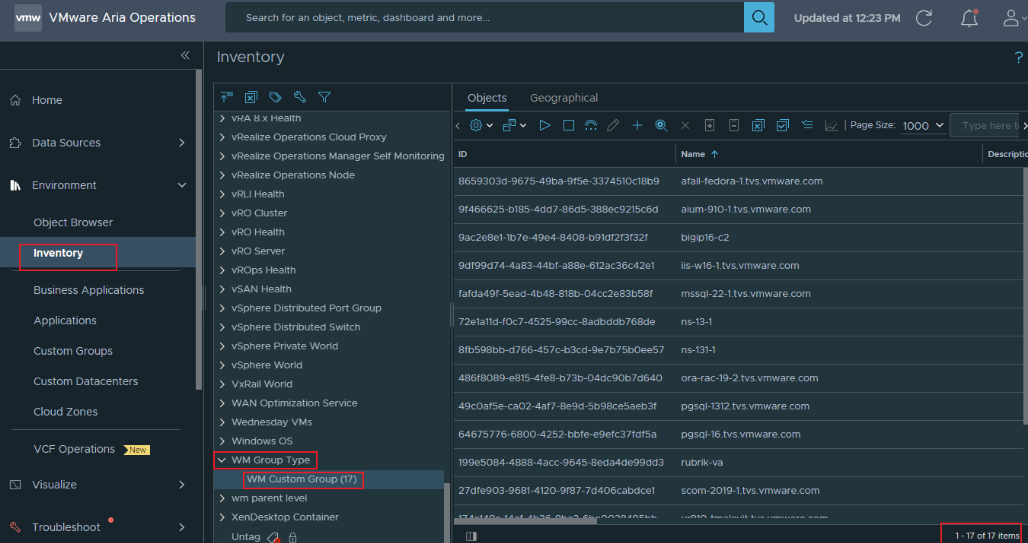Click the horizontal scrollbar under the table
Viewport: 1028px width, 543px height.
[526, 522]
